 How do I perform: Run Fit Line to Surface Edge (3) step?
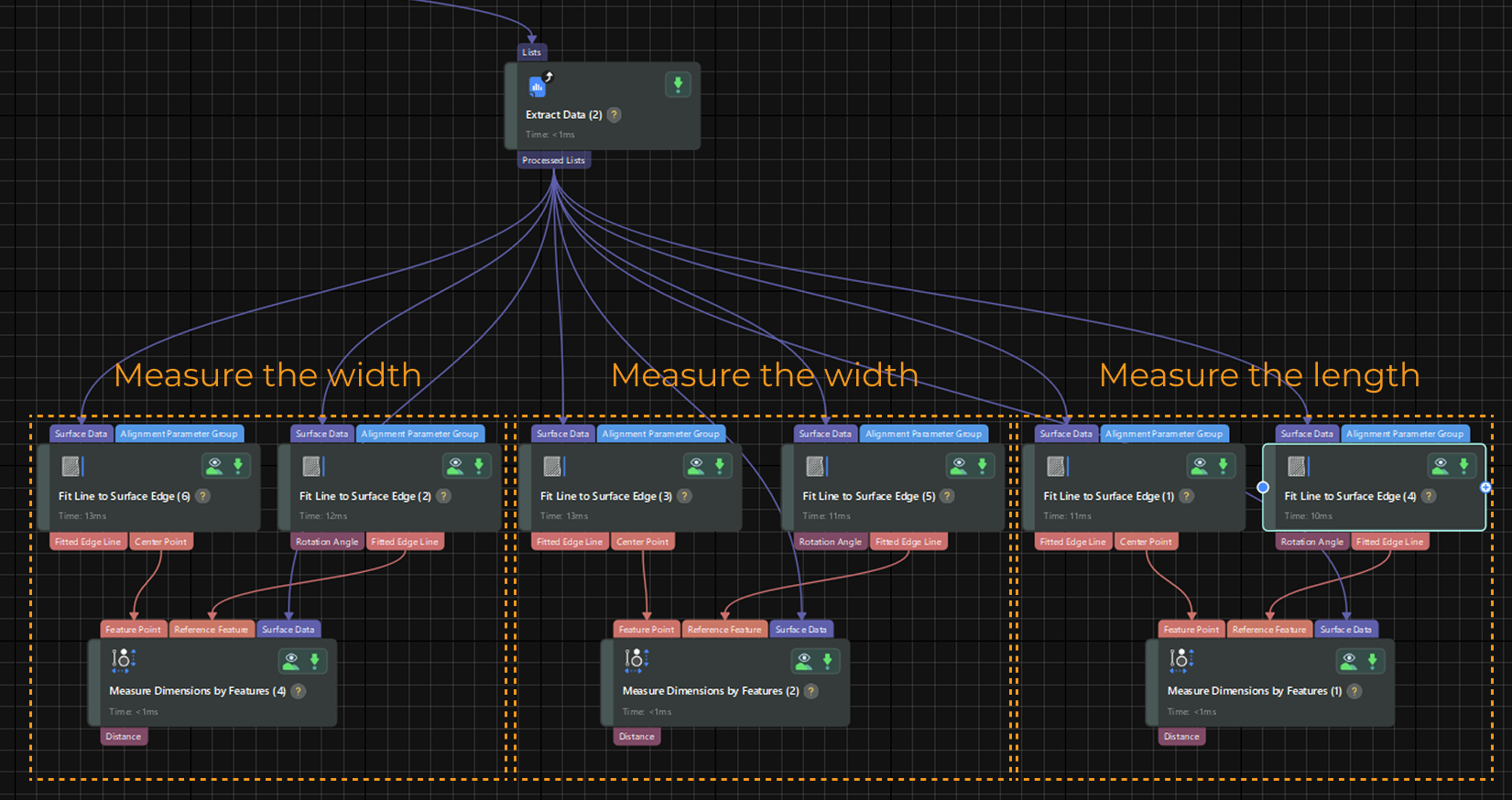(x=720, y=467)
